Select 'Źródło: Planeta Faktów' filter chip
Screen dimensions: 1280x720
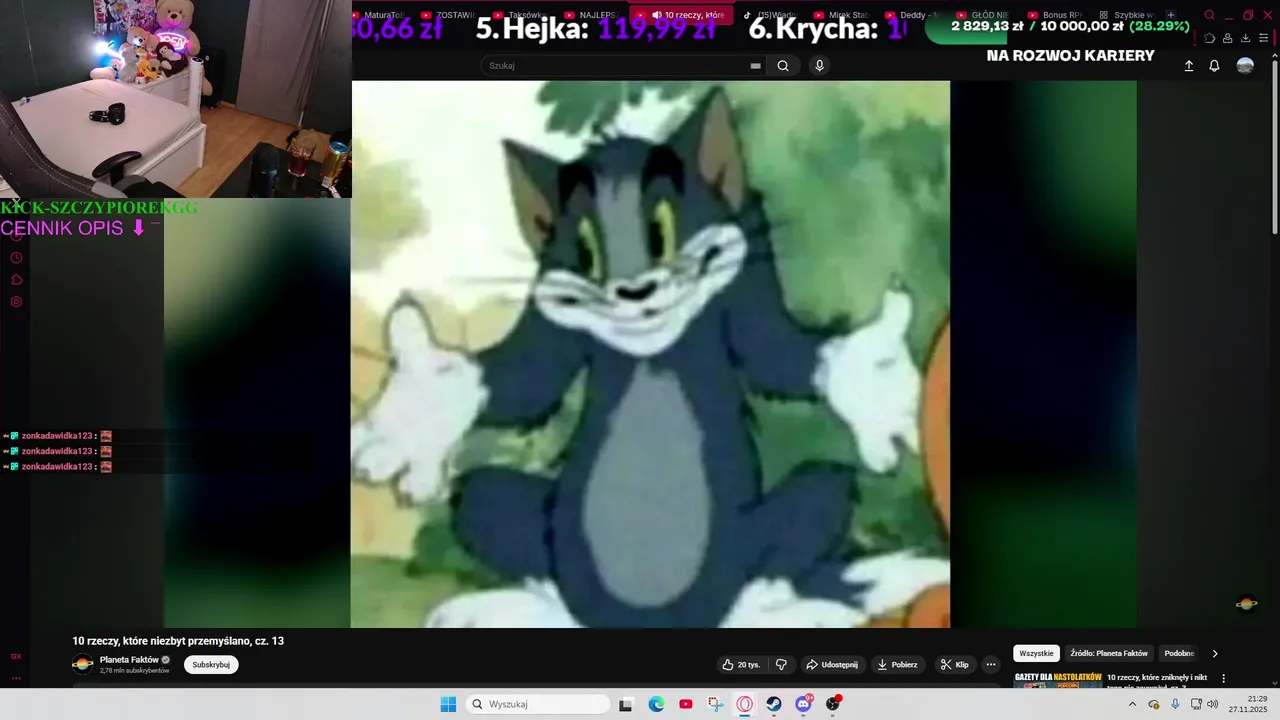point(1109,653)
